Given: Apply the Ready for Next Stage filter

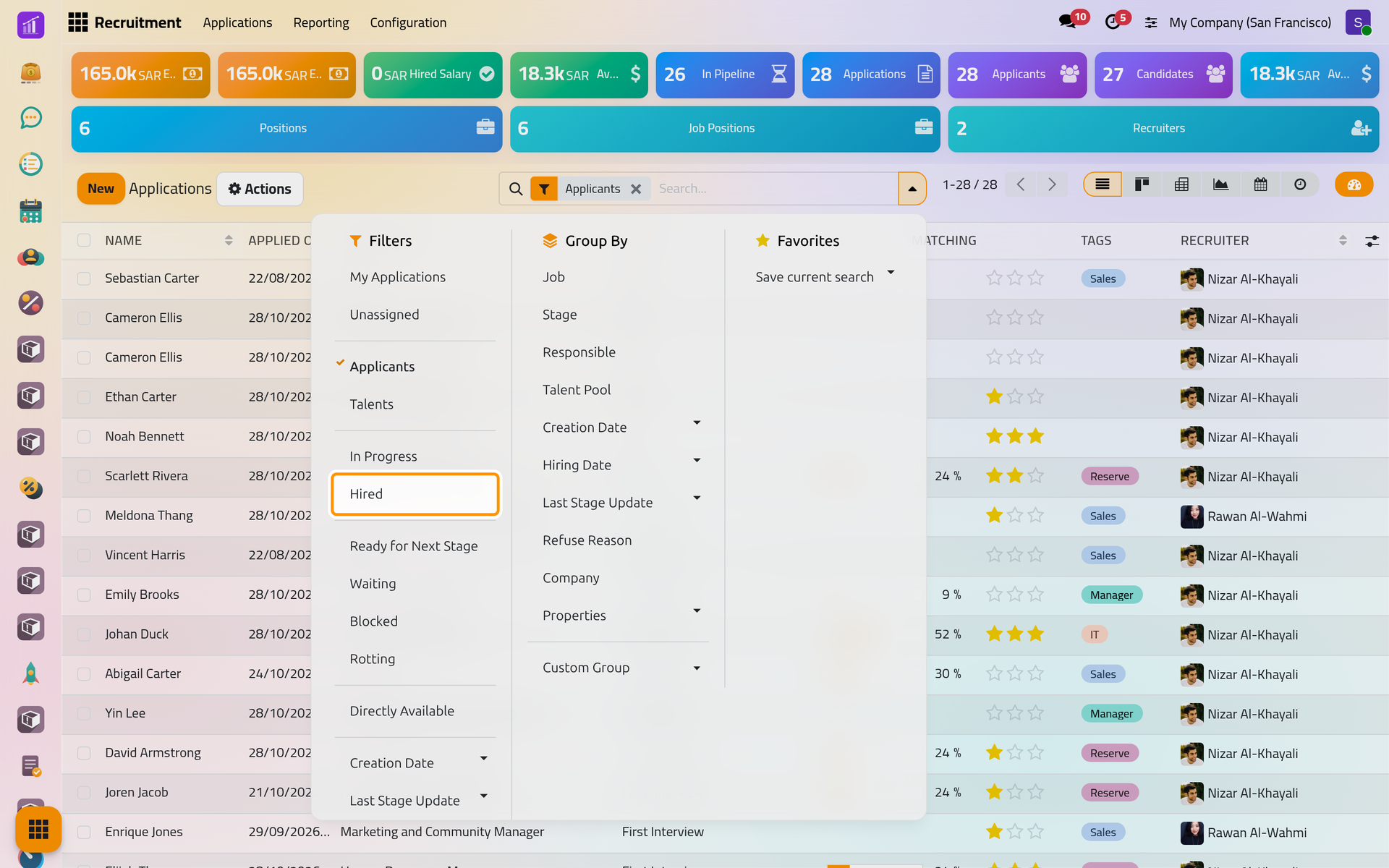Looking at the screenshot, I should (414, 546).
